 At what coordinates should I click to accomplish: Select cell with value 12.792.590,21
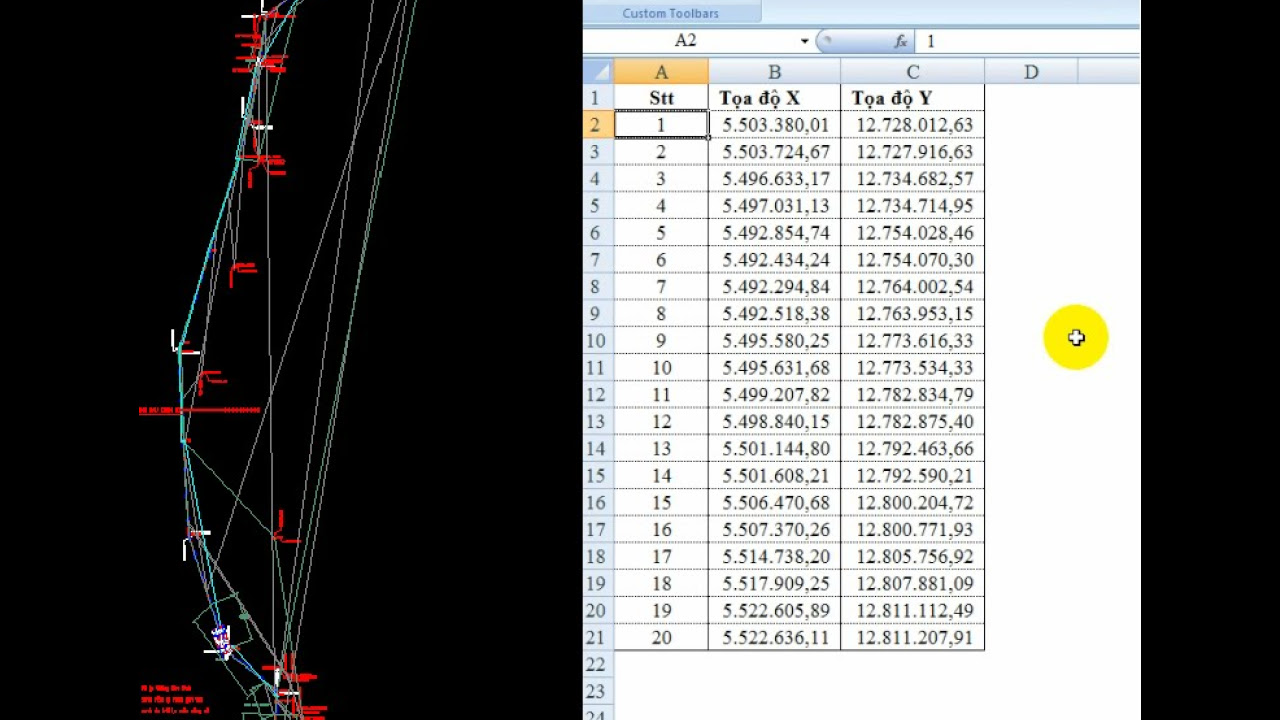(x=912, y=476)
